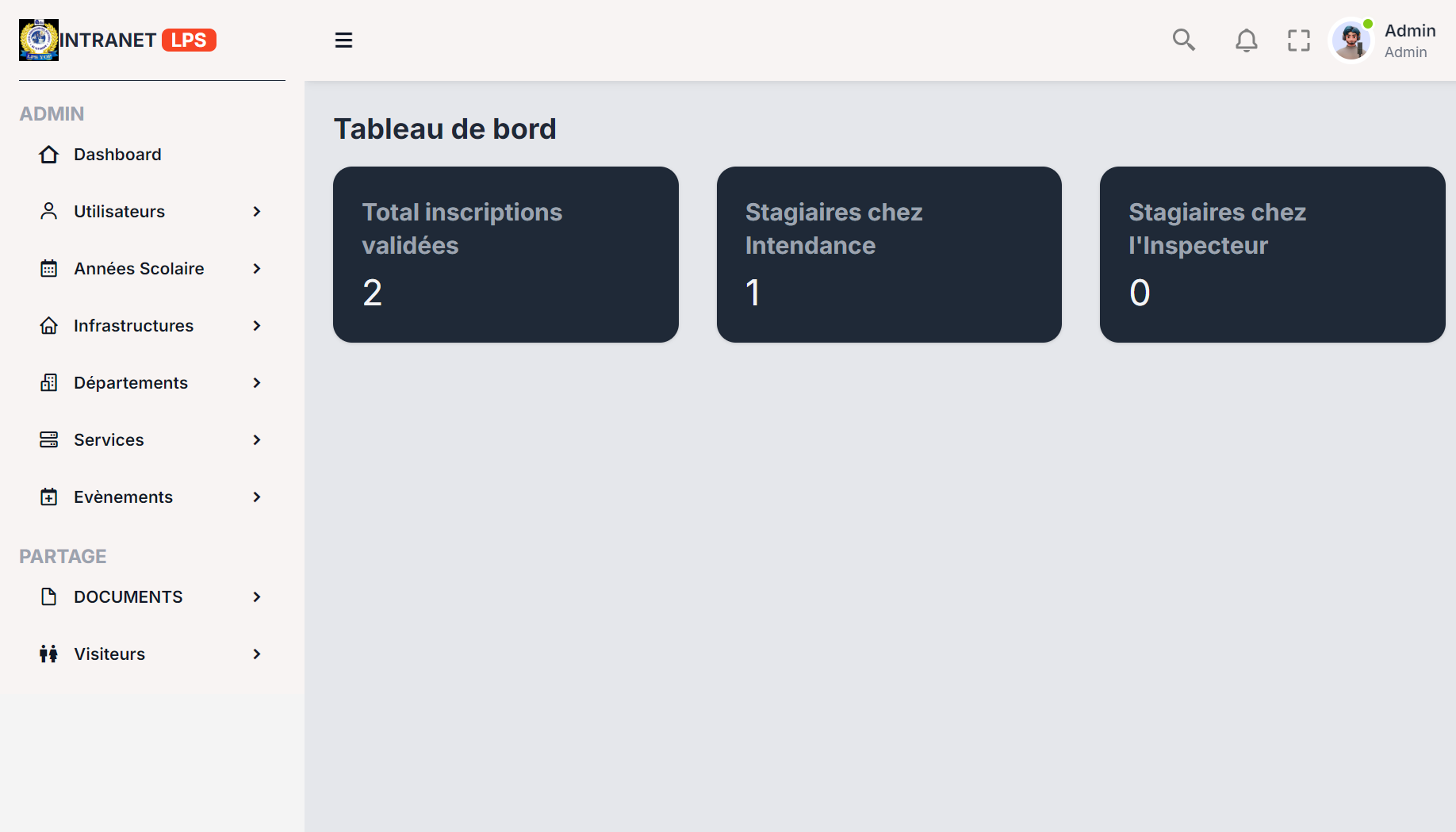Click the Visiteurs people icon

[49, 654]
